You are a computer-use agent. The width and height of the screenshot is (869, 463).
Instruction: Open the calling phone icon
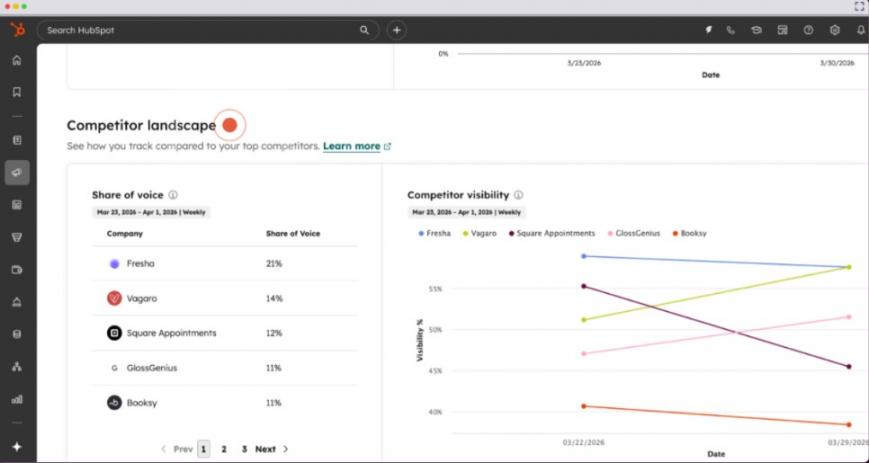[731, 30]
